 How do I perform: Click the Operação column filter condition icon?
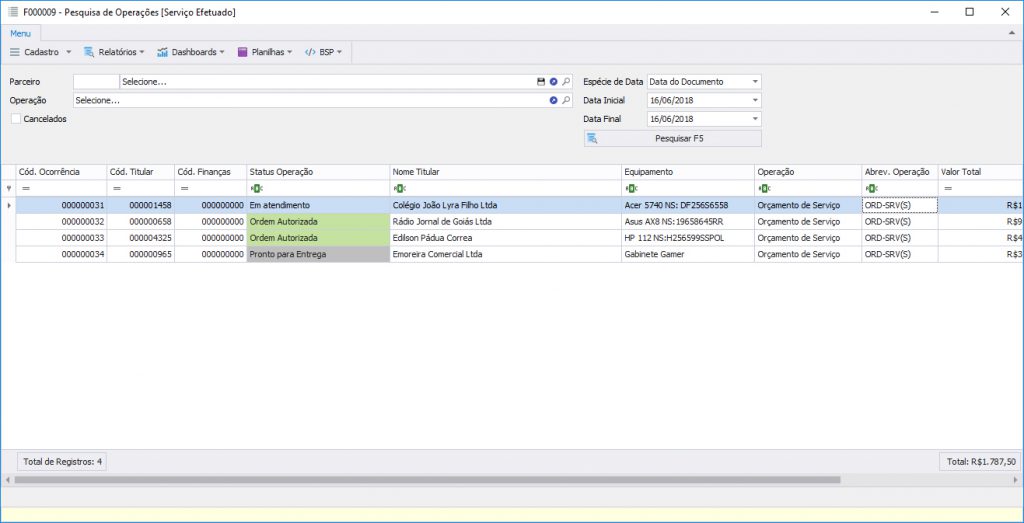(764, 189)
